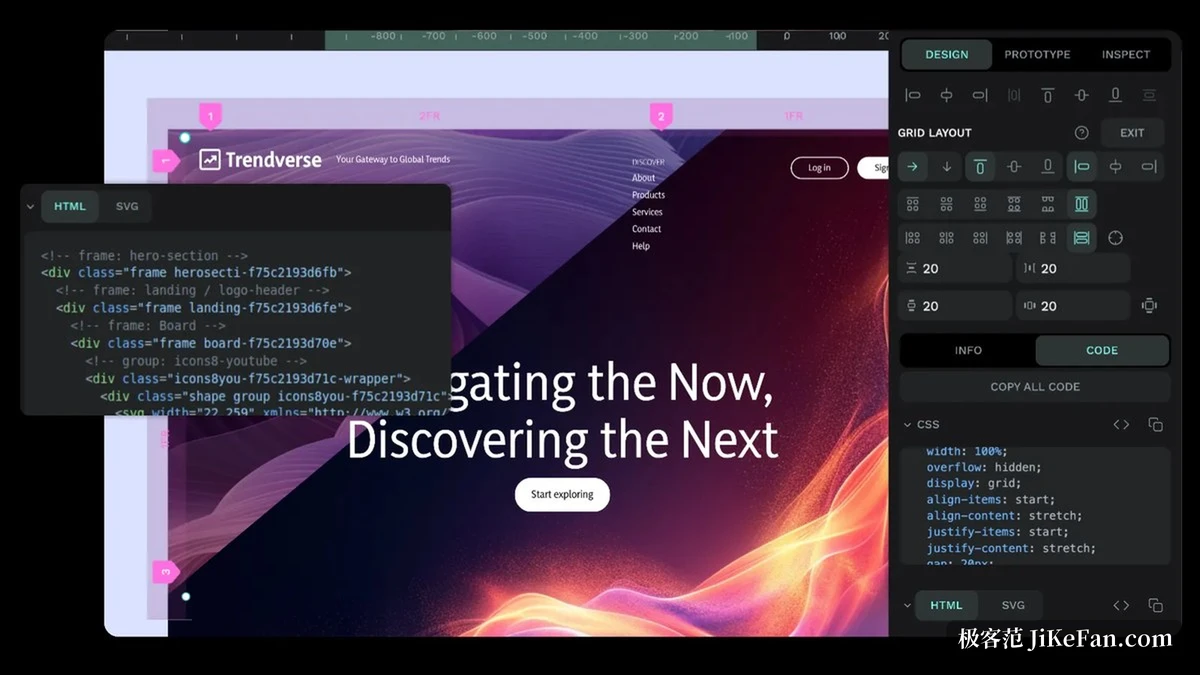The image size is (1200, 675).
Task: Set justify-content to start icon
Action: (x=912, y=238)
